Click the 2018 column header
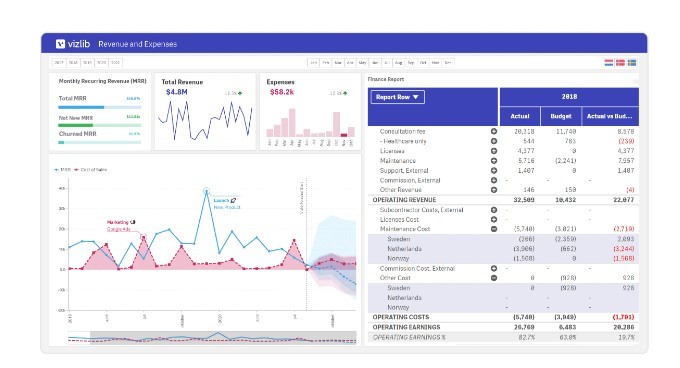This screenshot has width=680, height=368. (x=569, y=97)
